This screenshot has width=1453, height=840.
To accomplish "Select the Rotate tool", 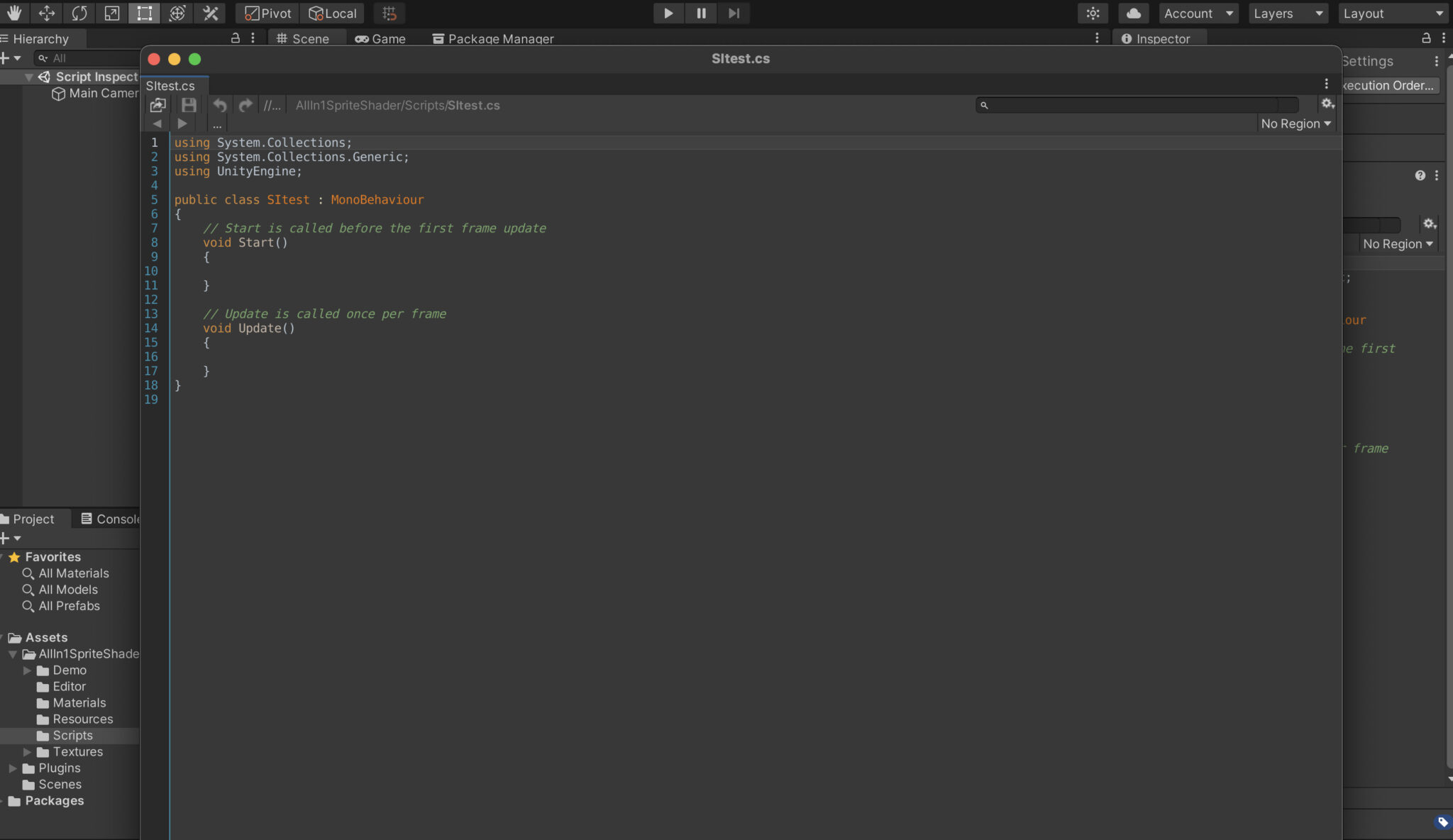I will (x=79, y=13).
